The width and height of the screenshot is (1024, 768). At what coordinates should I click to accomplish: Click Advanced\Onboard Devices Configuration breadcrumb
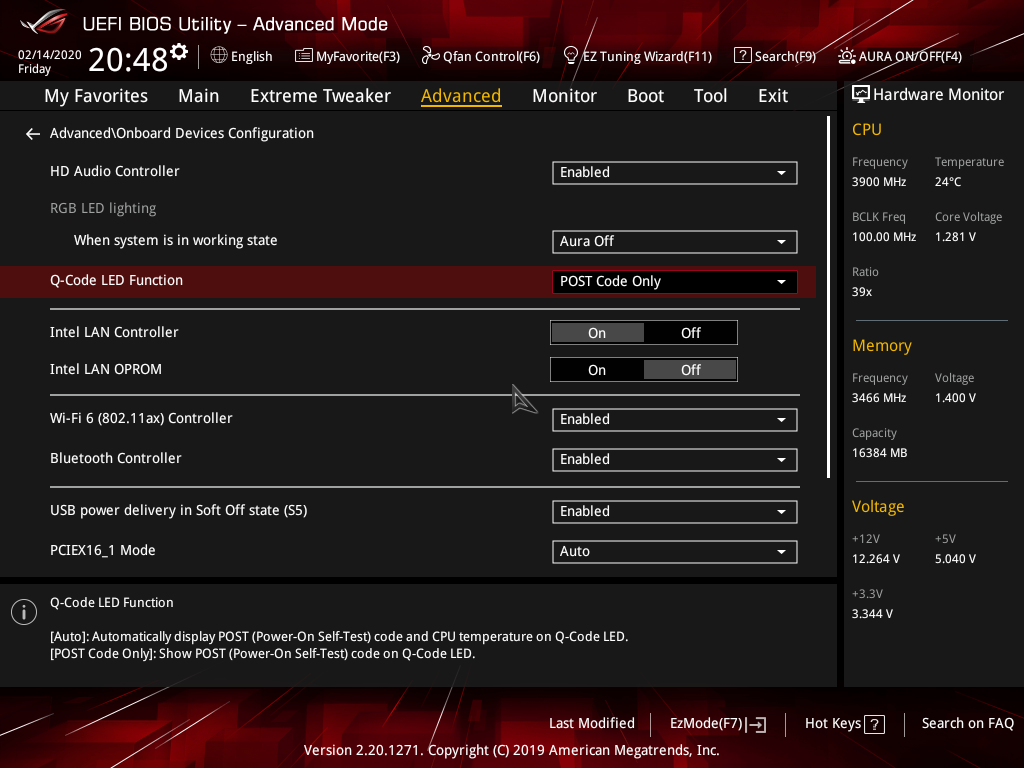(182, 133)
